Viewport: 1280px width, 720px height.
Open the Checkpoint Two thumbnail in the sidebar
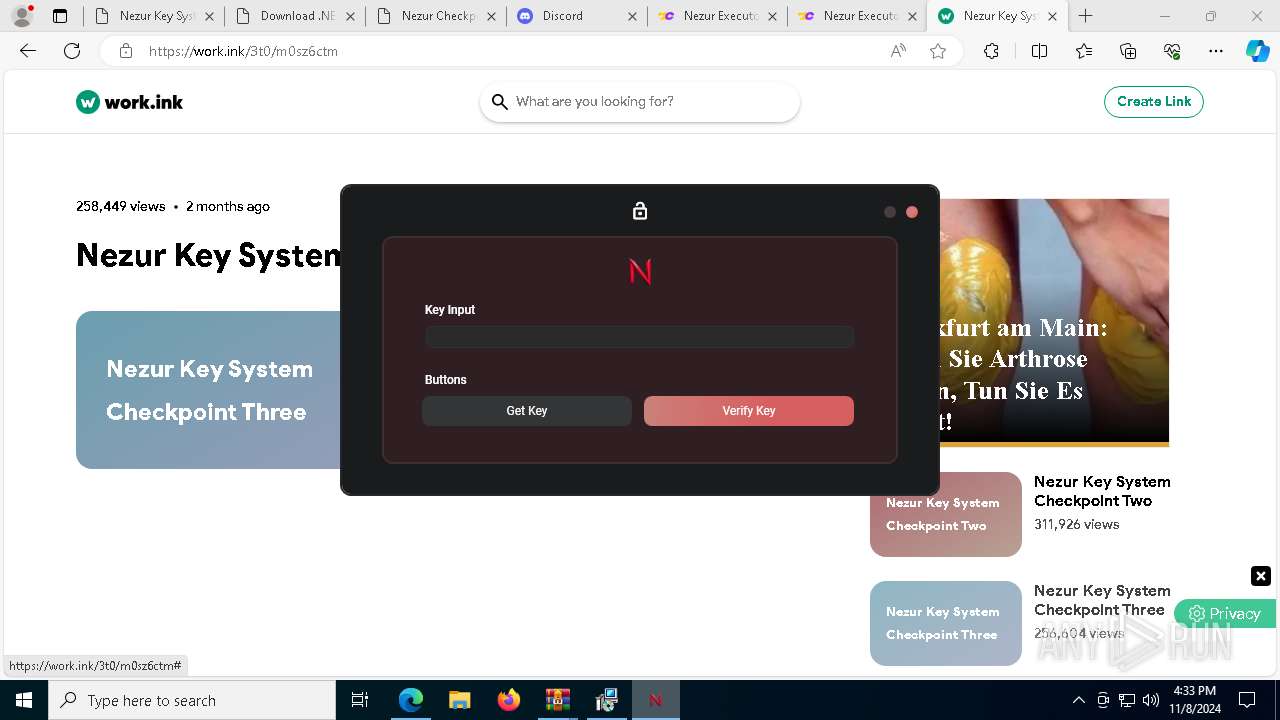[x=946, y=514]
